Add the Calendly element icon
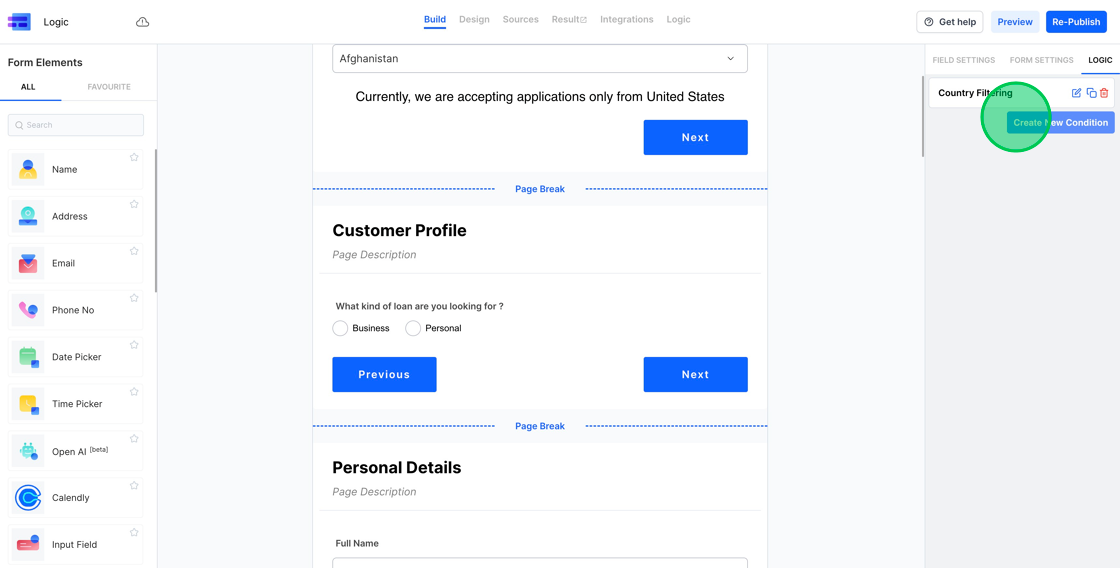This screenshot has height=568, width=1120. [28, 497]
